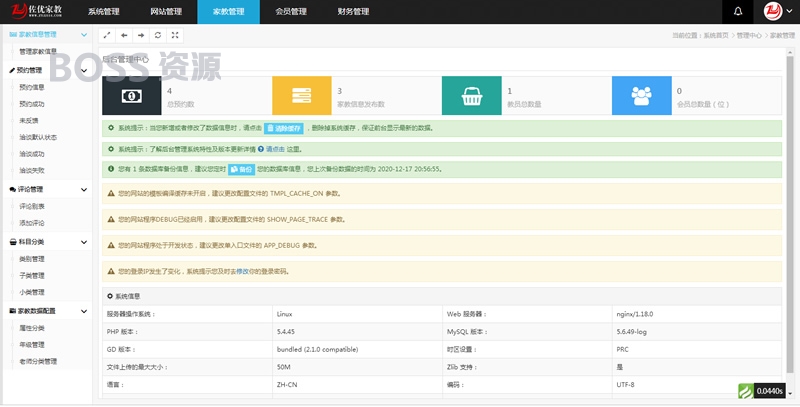Open 管理家教信息 in the sidebar

coord(38,52)
